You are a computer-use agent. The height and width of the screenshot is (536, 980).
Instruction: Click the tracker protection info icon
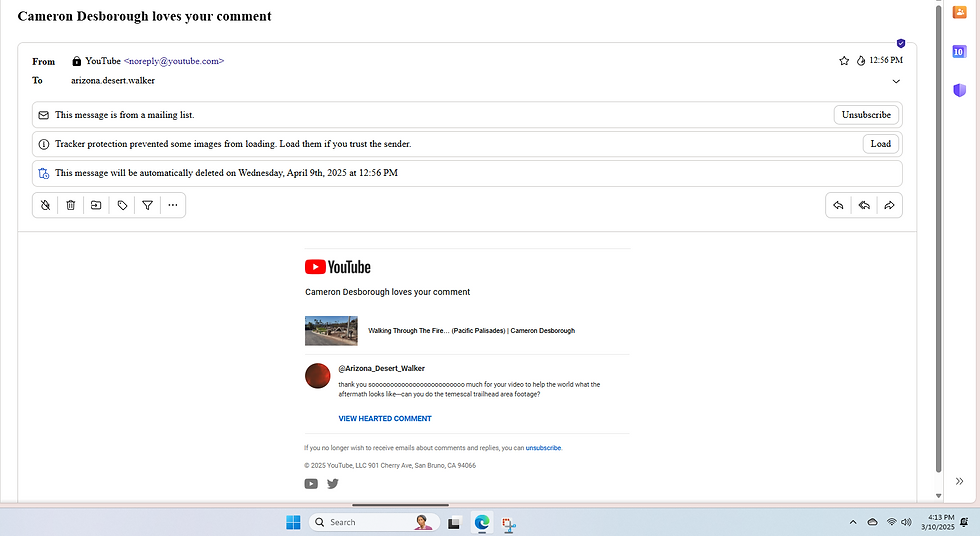click(44, 144)
